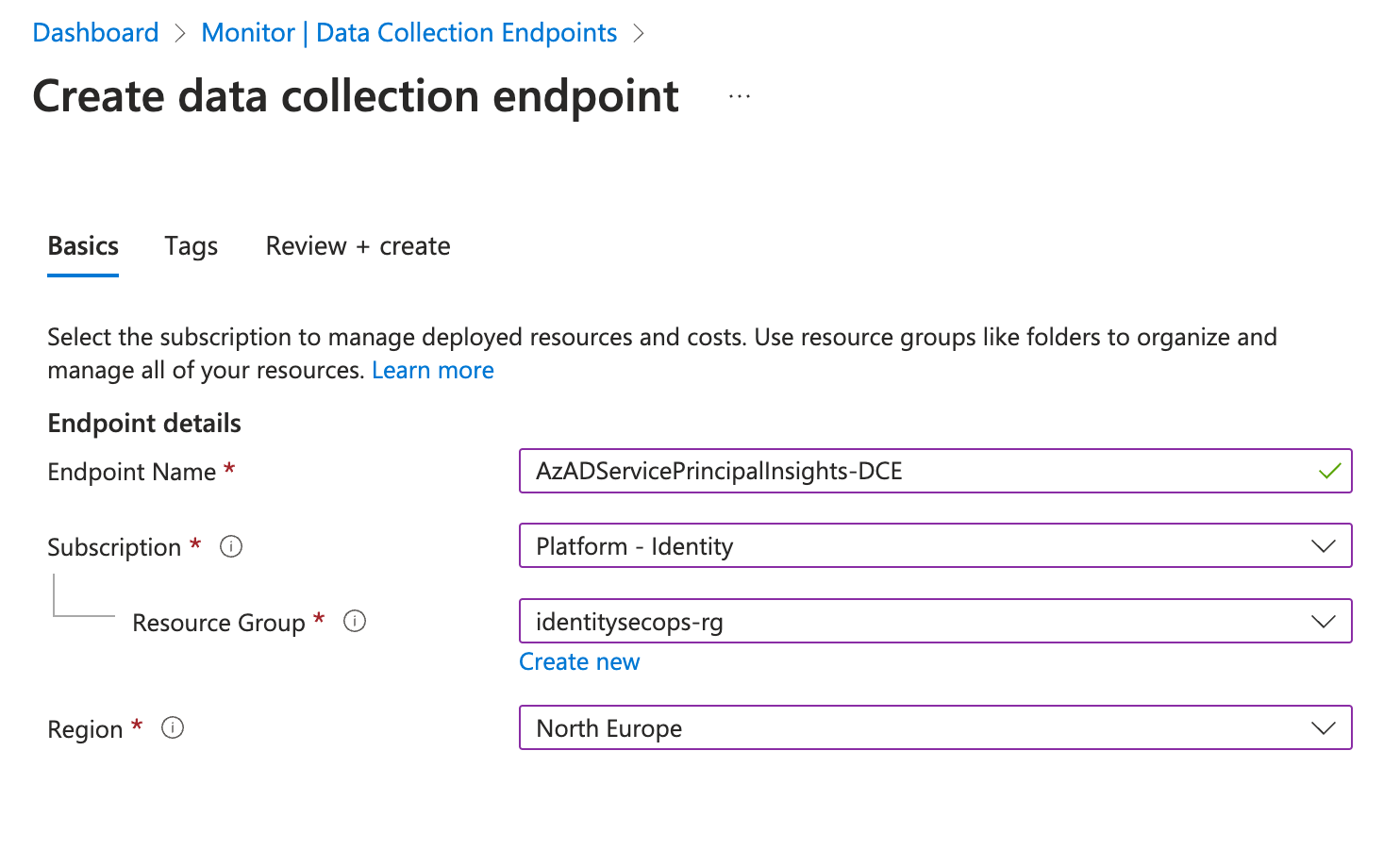Switch to the Review + create tab
The height and width of the screenshot is (851, 1400).
[x=358, y=246]
